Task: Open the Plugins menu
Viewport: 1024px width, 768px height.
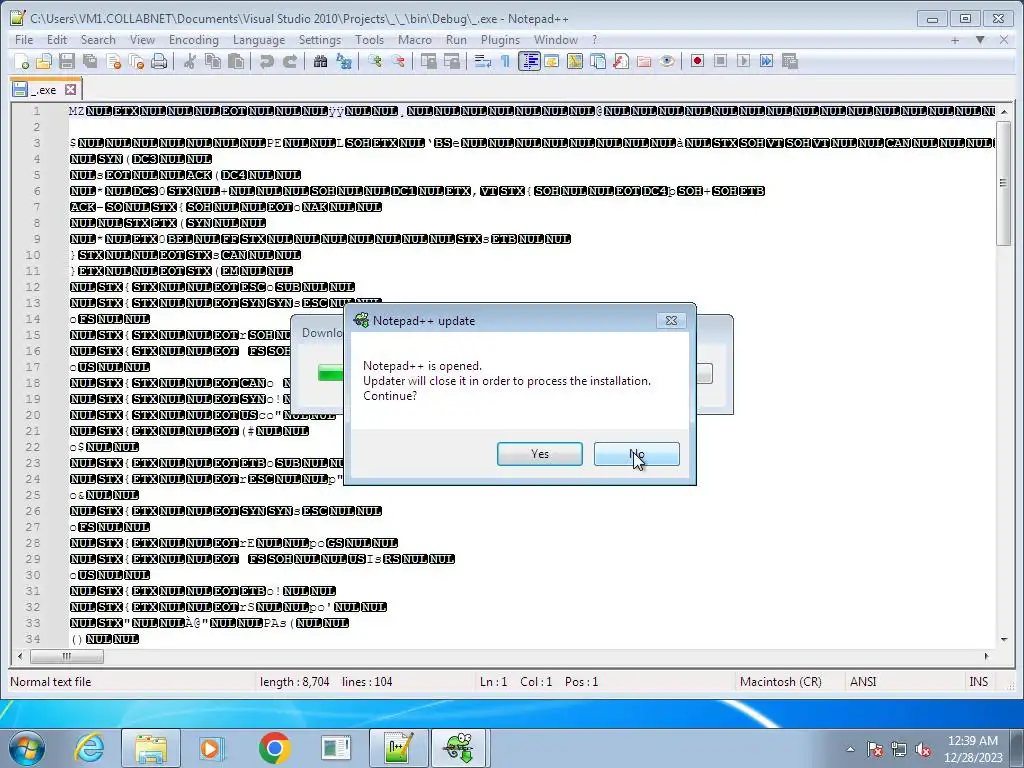Action: (500, 40)
